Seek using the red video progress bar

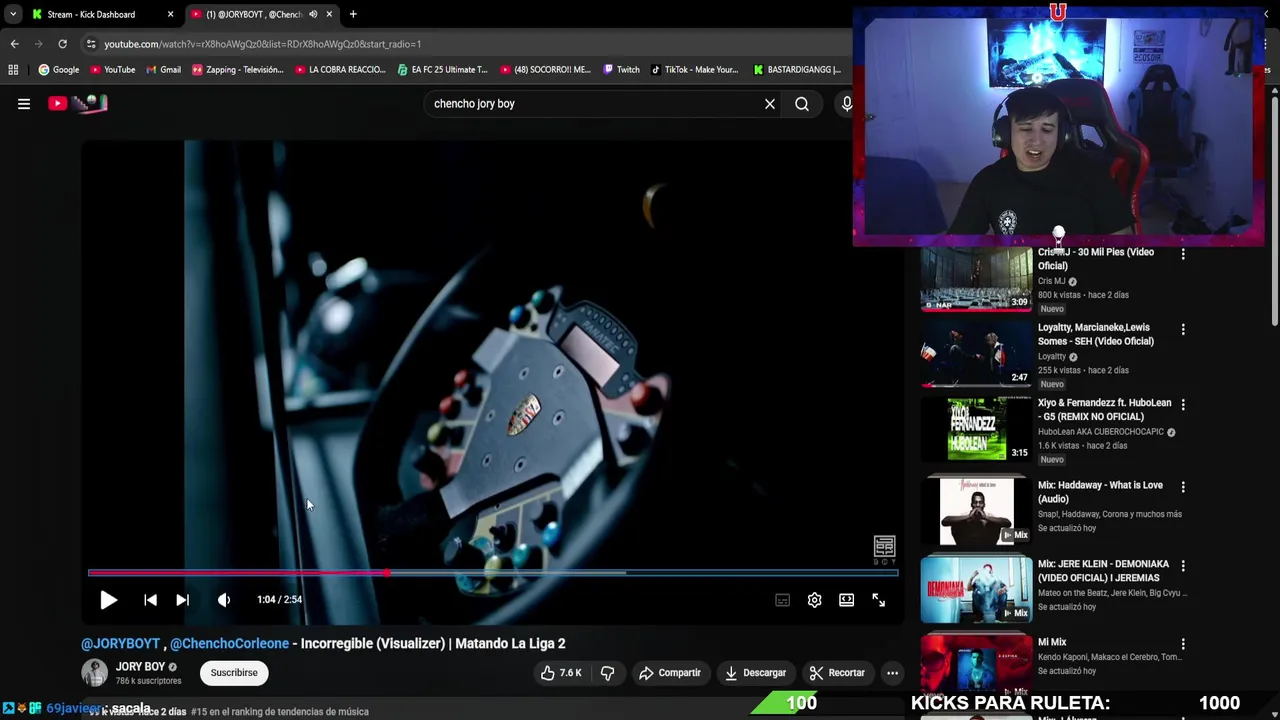click(x=493, y=573)
